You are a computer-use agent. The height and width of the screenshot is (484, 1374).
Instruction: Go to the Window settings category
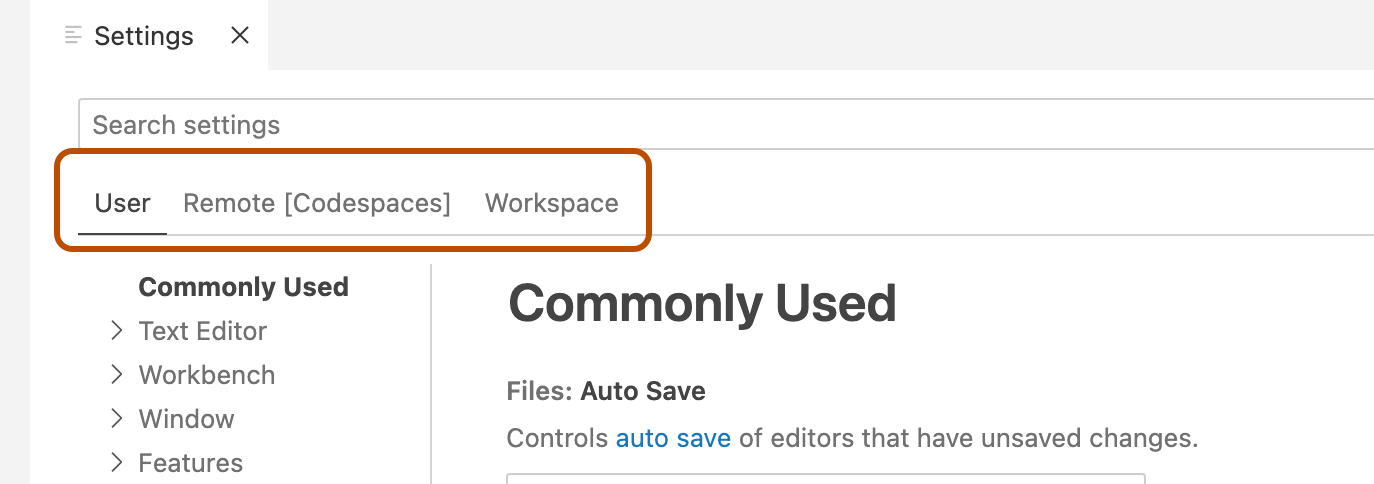[x=187, y=419]
